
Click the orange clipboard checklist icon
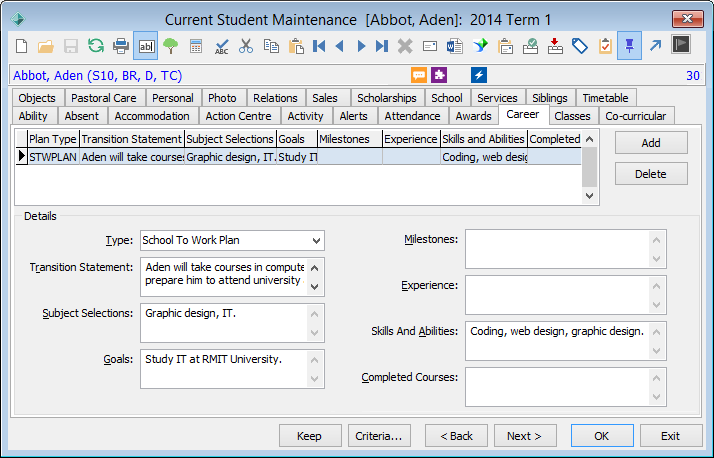tap(605, 46)
